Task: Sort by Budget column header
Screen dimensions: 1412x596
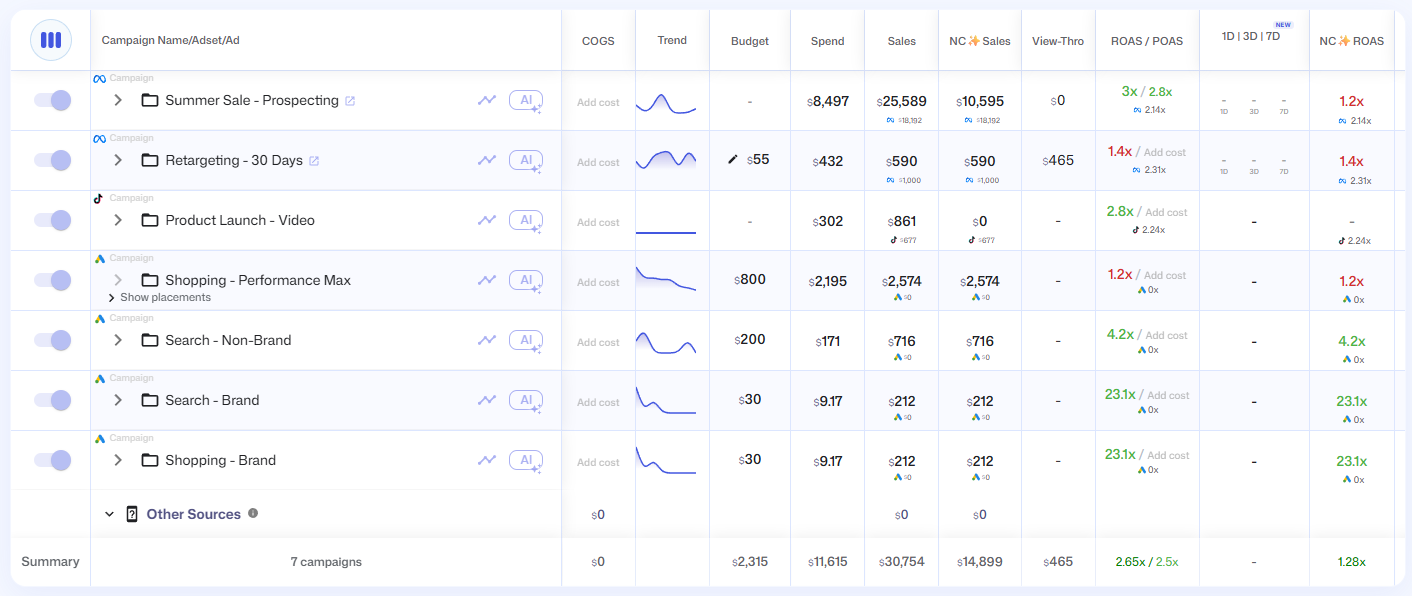Action: pos(750,41)
